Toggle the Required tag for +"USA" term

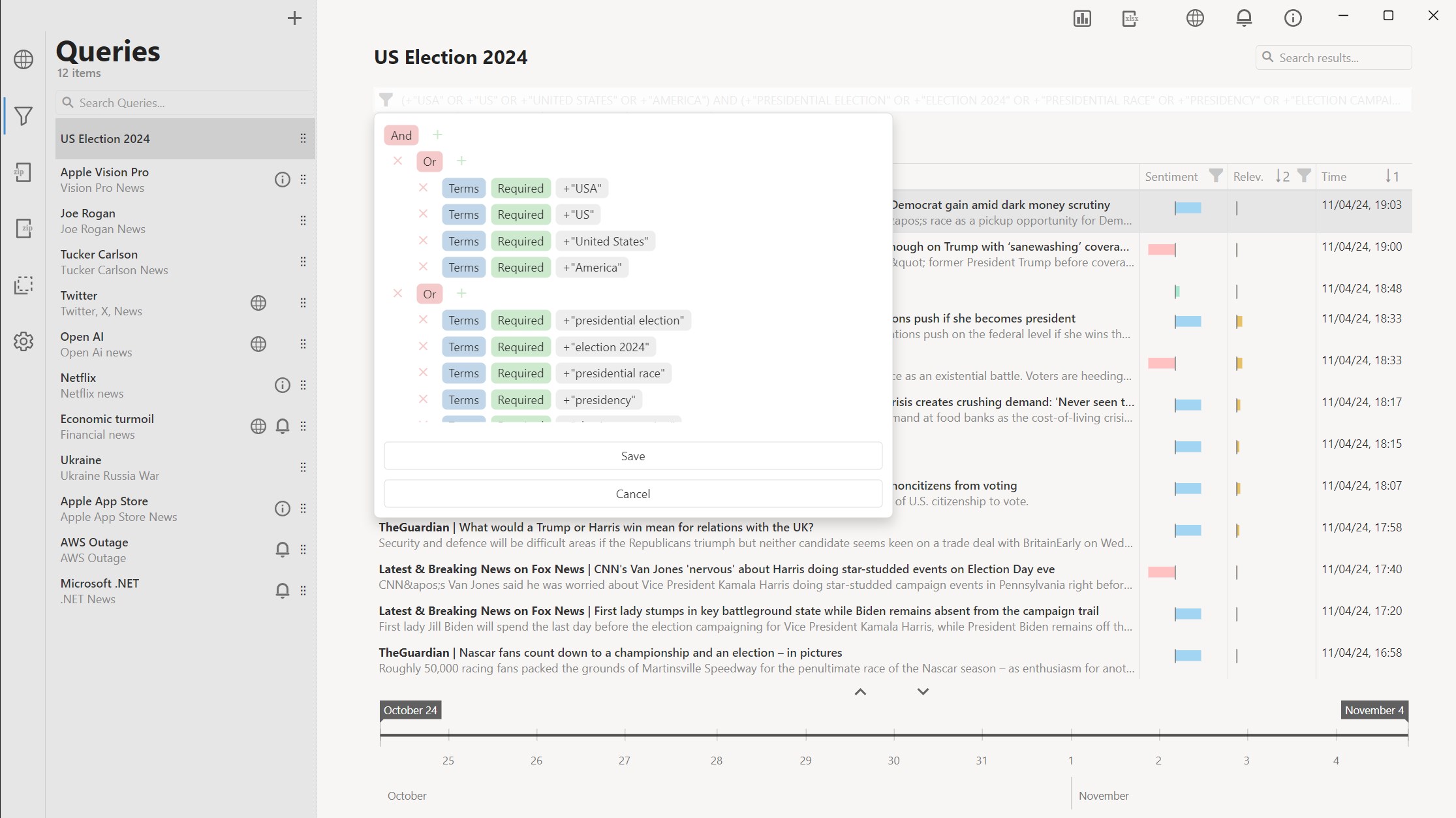[x=520, y=189]
